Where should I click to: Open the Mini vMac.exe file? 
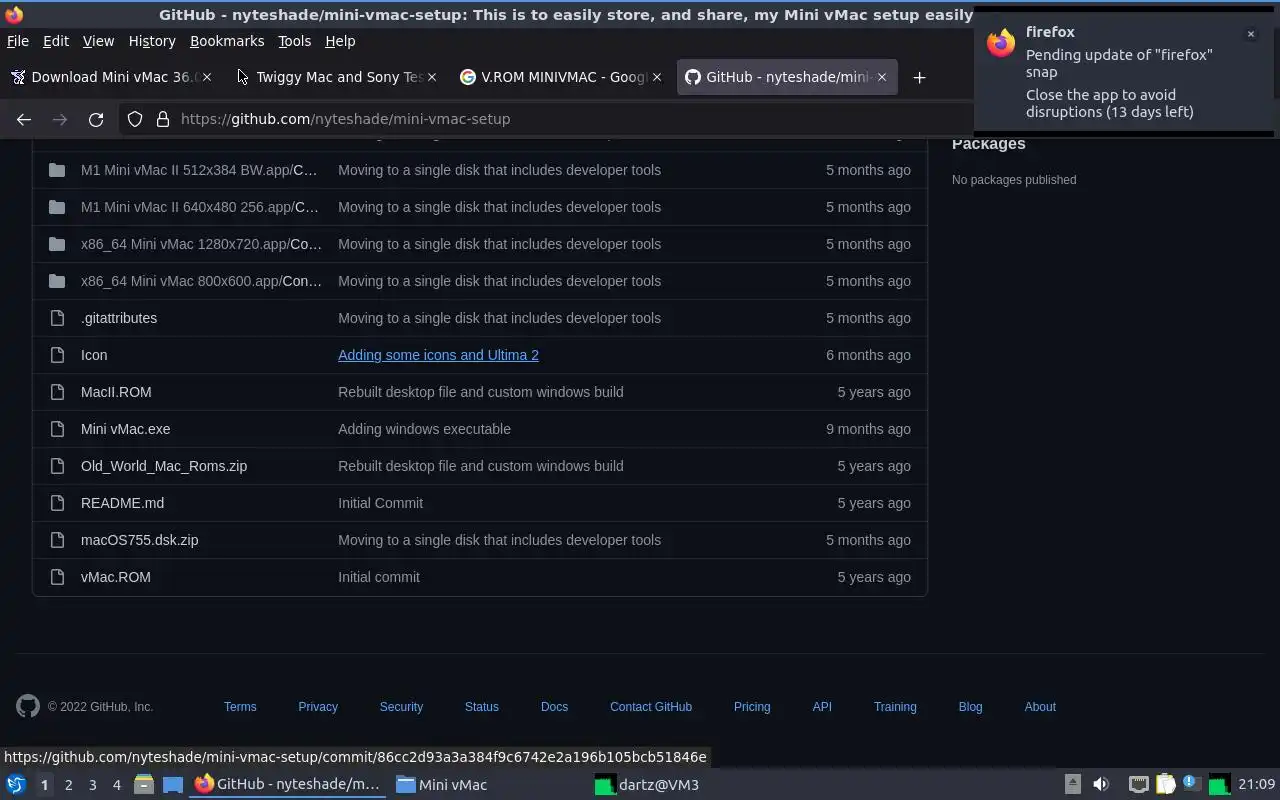[125, 429]
